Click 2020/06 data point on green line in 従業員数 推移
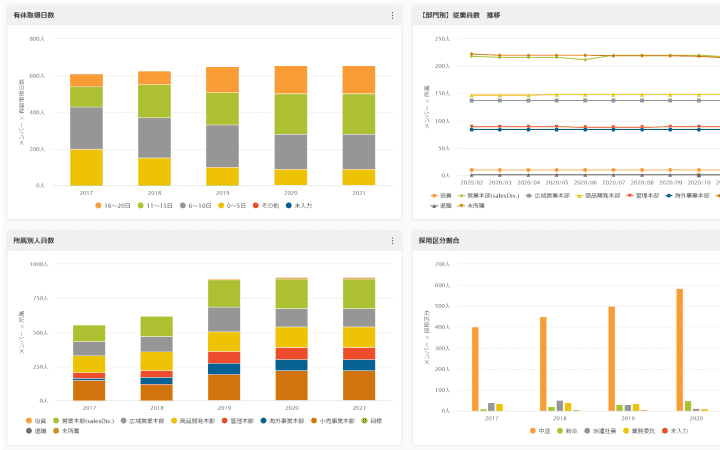Screen dimensions: 720x450 [585, 60]
